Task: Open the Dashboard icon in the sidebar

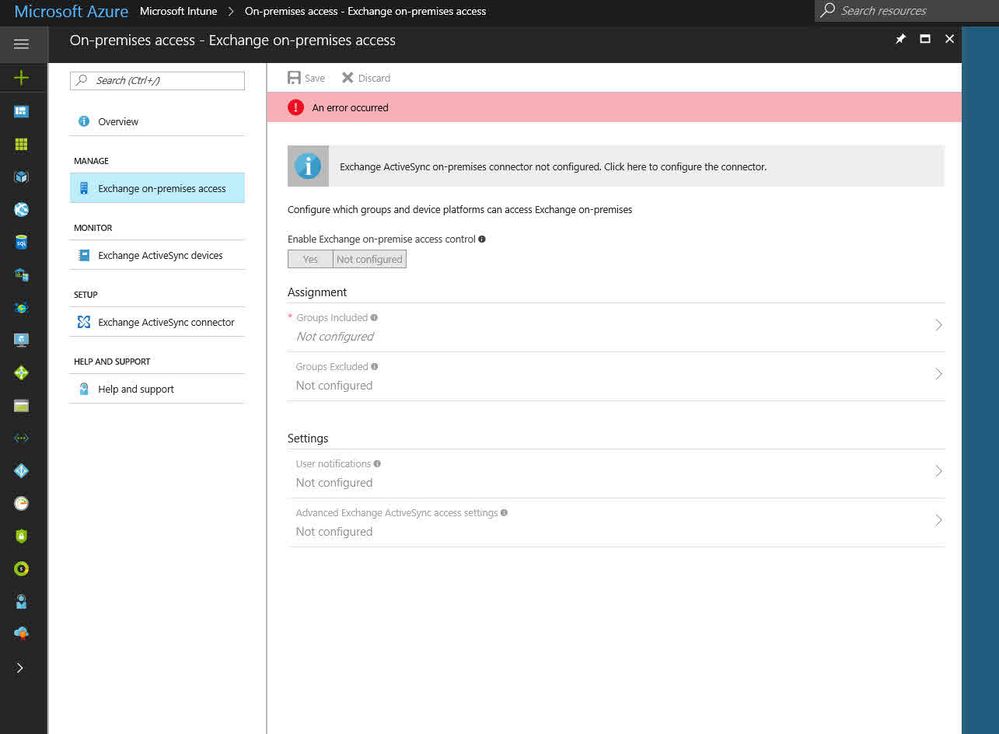Action: [x=21, y=112]
